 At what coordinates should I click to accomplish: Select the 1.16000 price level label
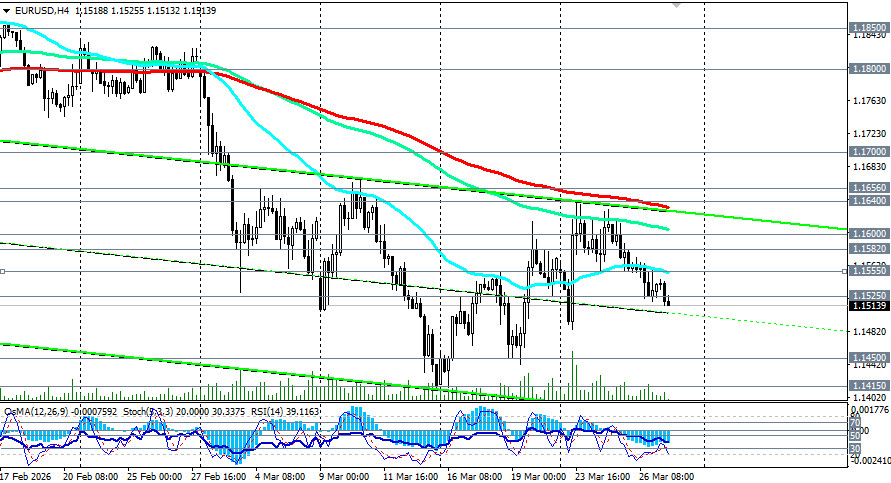(x=867, y=234)
